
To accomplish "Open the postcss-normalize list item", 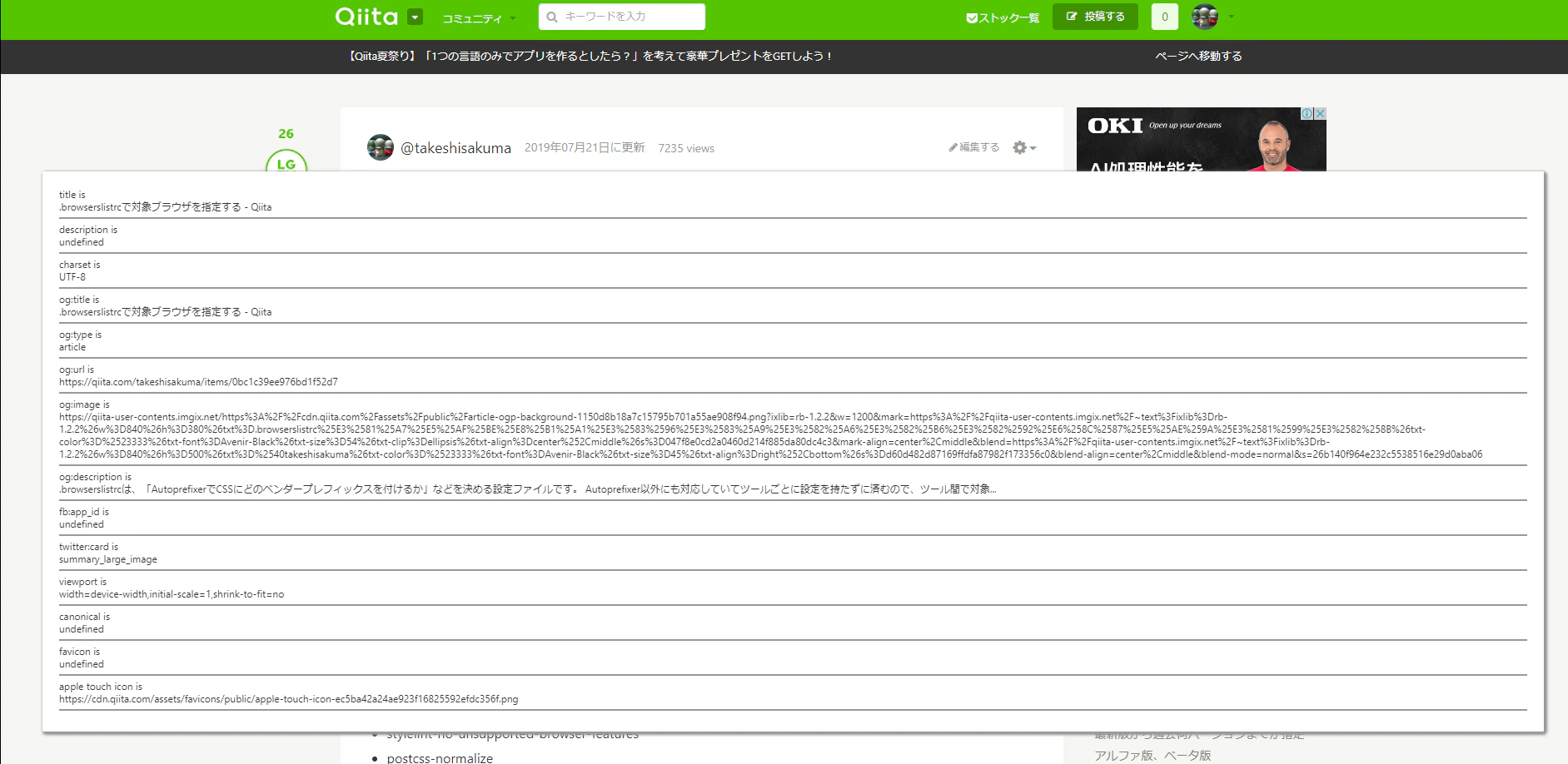I will tap(440, 757).
